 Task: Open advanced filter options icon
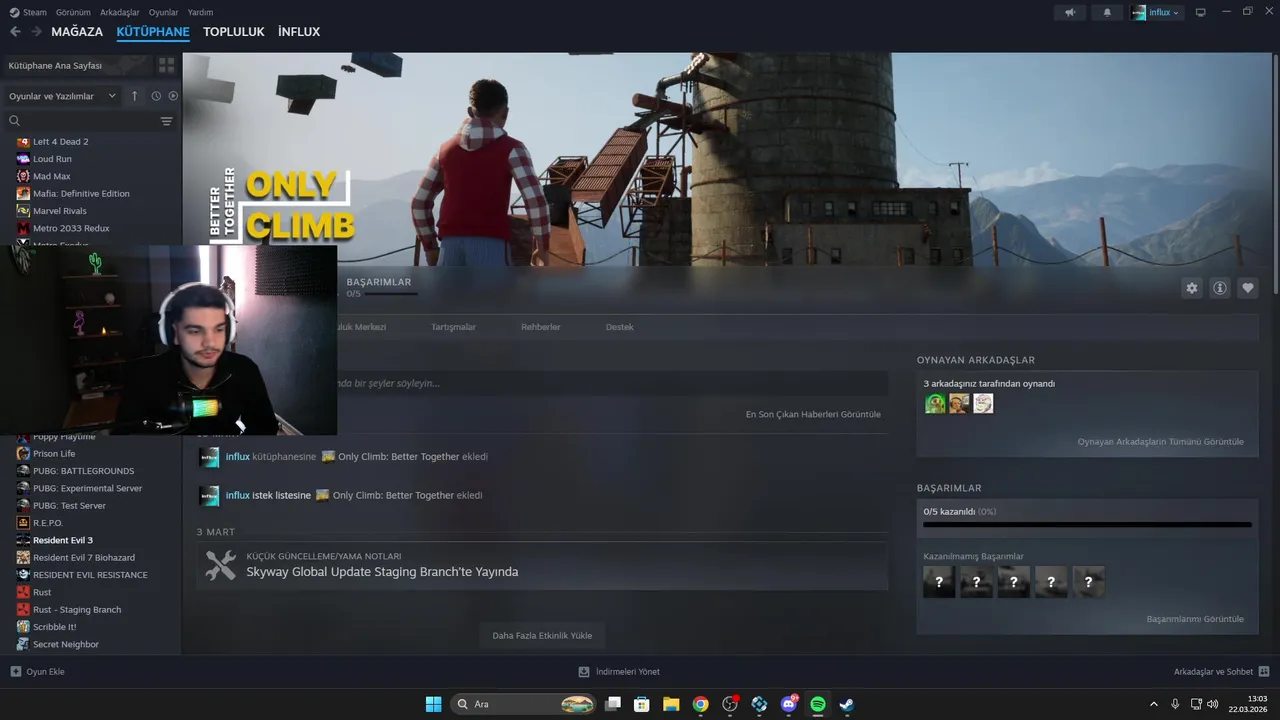[167, 121]
